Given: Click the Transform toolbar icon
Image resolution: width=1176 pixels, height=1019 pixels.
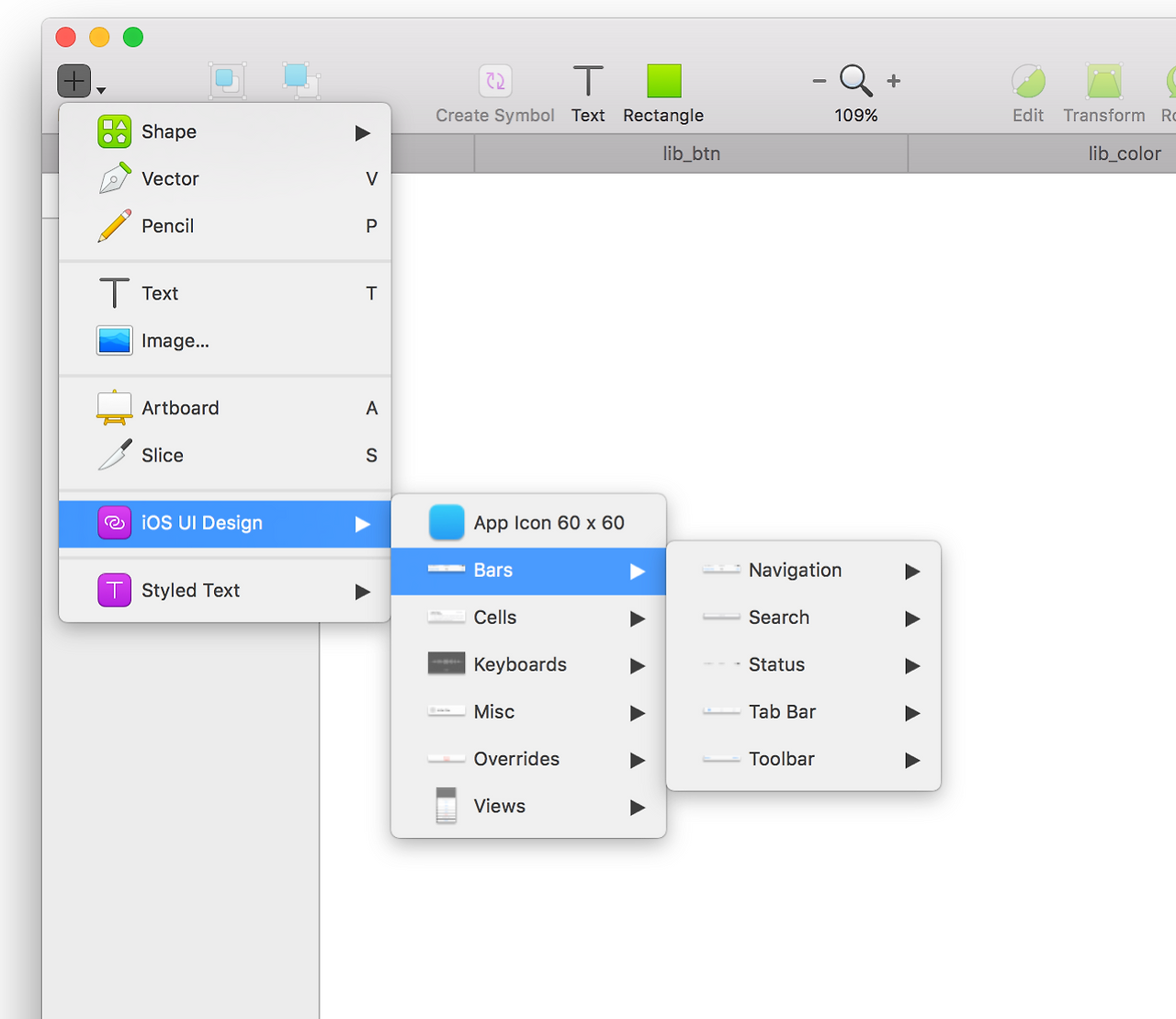Looking at the screenshot, I should (x=1104, y=81).
